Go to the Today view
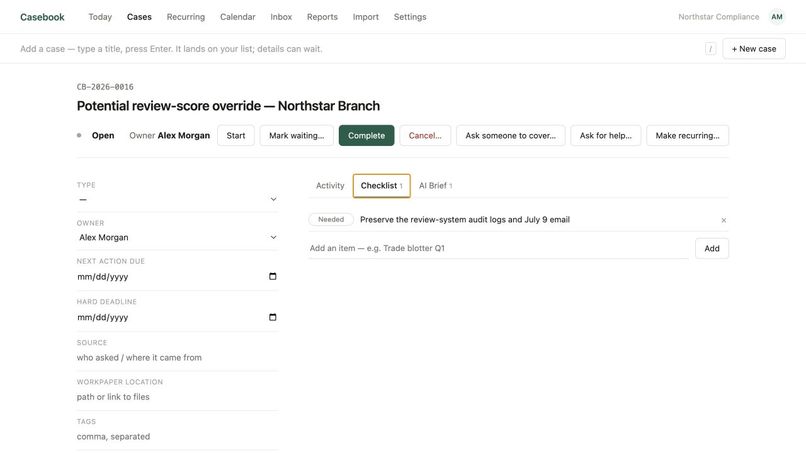 [x=100, y=17]
